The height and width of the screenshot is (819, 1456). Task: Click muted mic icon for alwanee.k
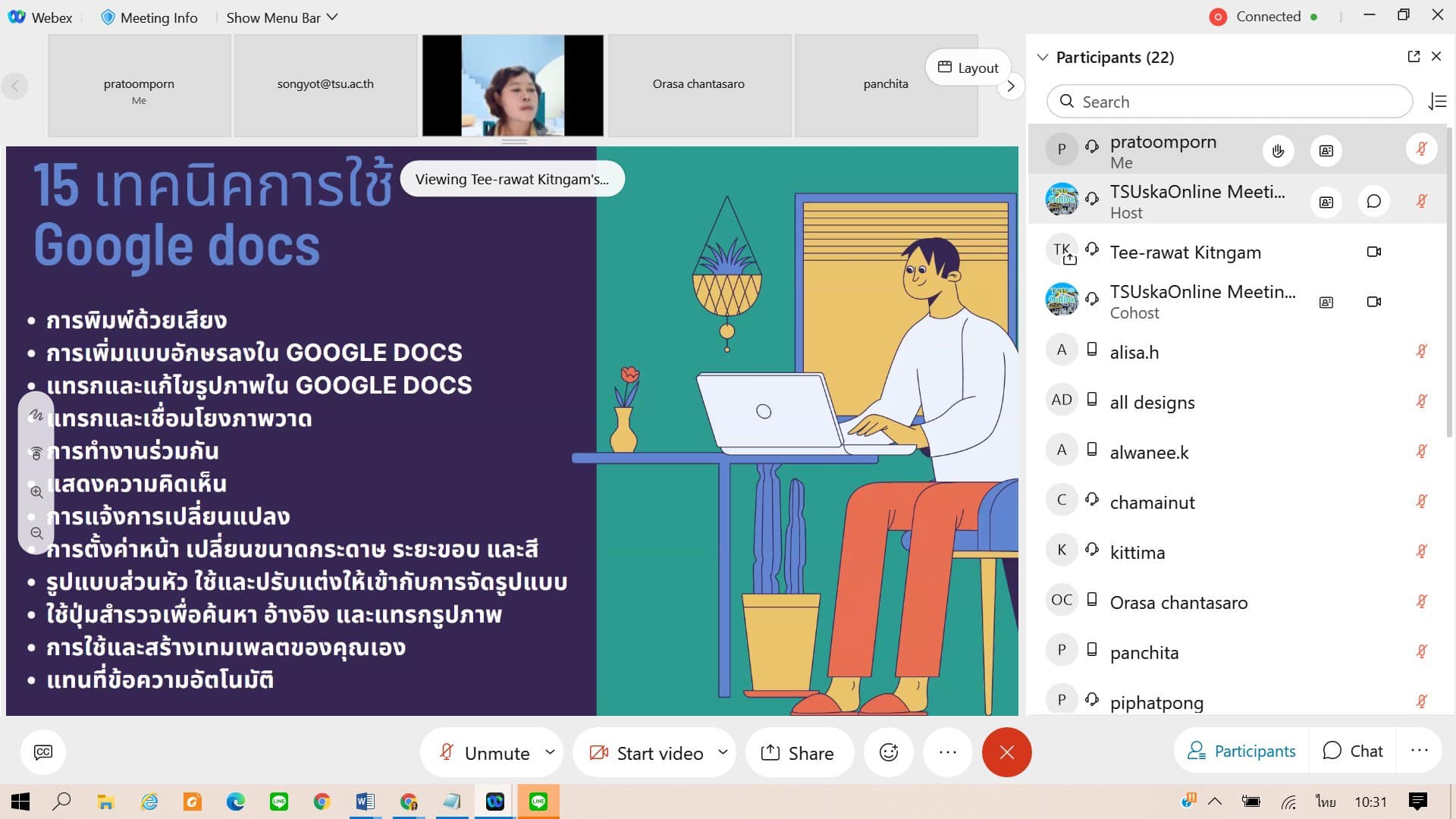pyautogui.click(x=1422, y=451)
